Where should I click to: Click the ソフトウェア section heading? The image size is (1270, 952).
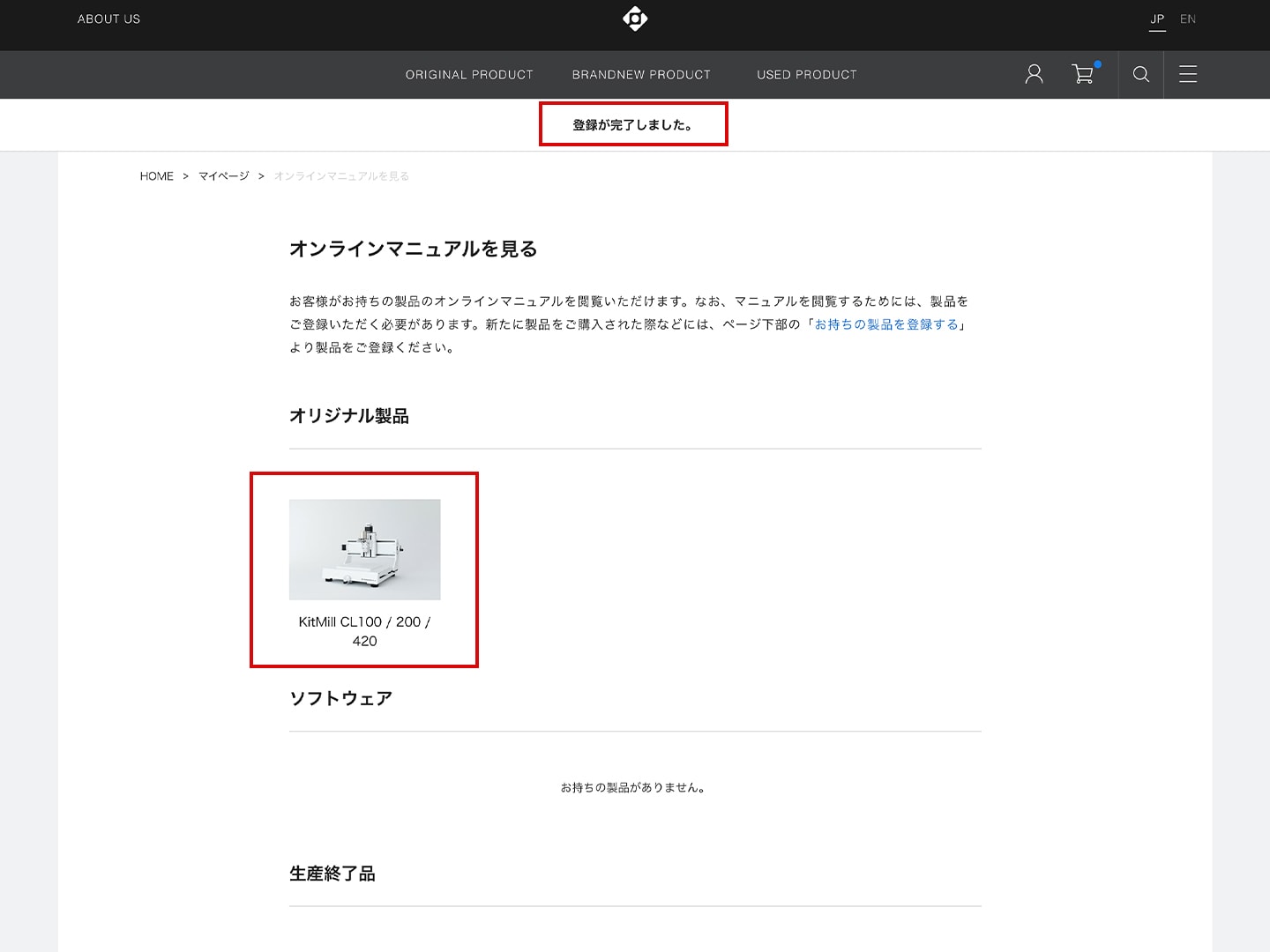coord(340,698)
